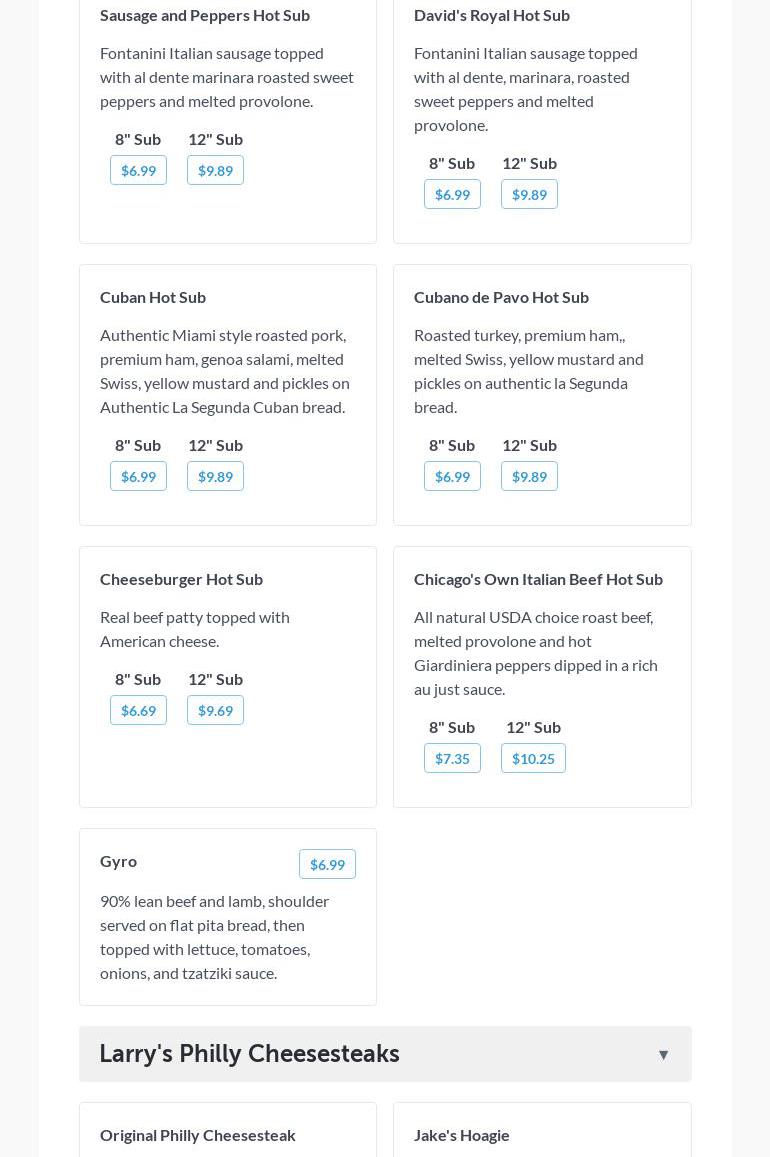
Task: Open the Gyro item title
Action: click(118, 861)
